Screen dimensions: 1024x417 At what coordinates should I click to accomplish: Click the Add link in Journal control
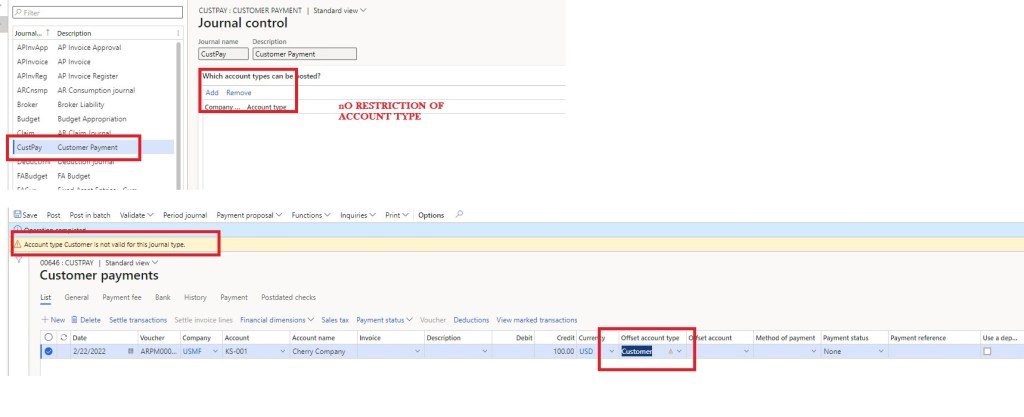[x=212, y=92]
